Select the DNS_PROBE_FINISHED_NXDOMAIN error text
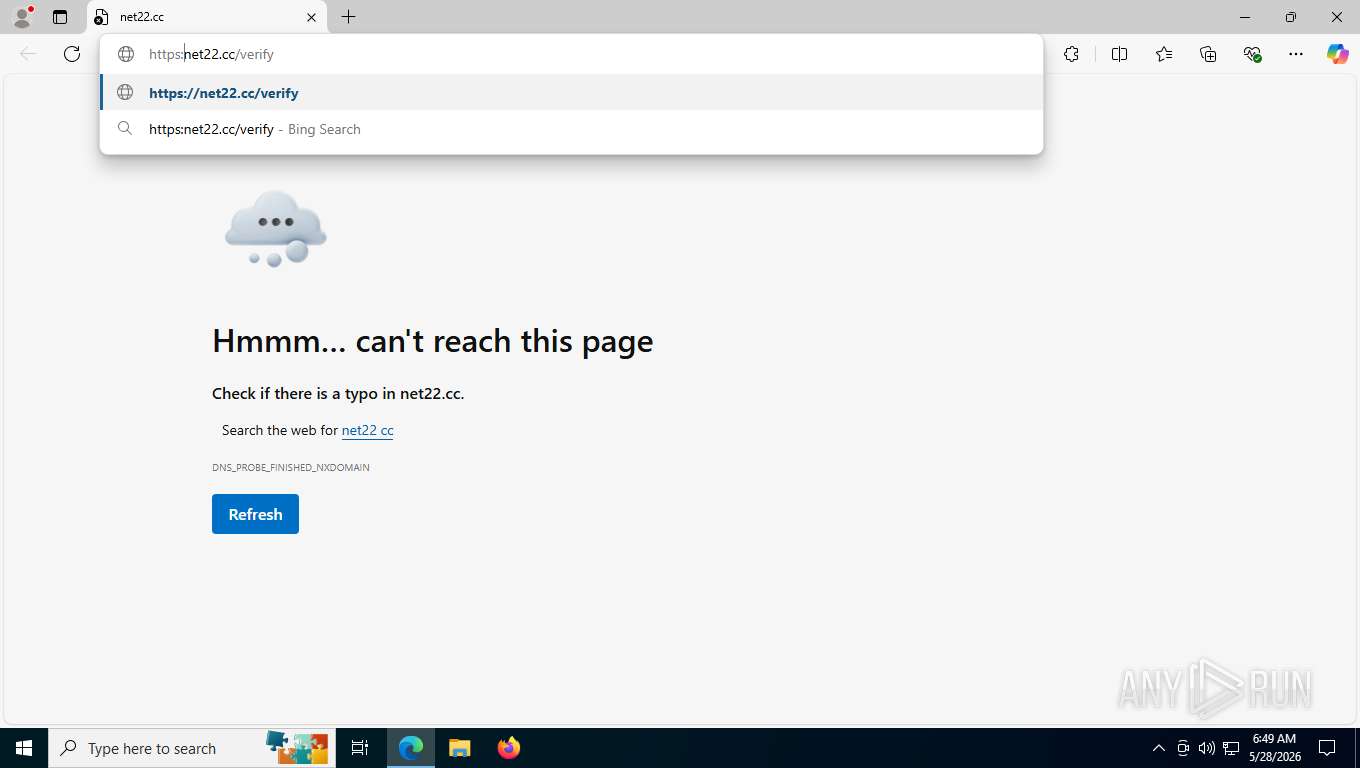 click(291, 467)
